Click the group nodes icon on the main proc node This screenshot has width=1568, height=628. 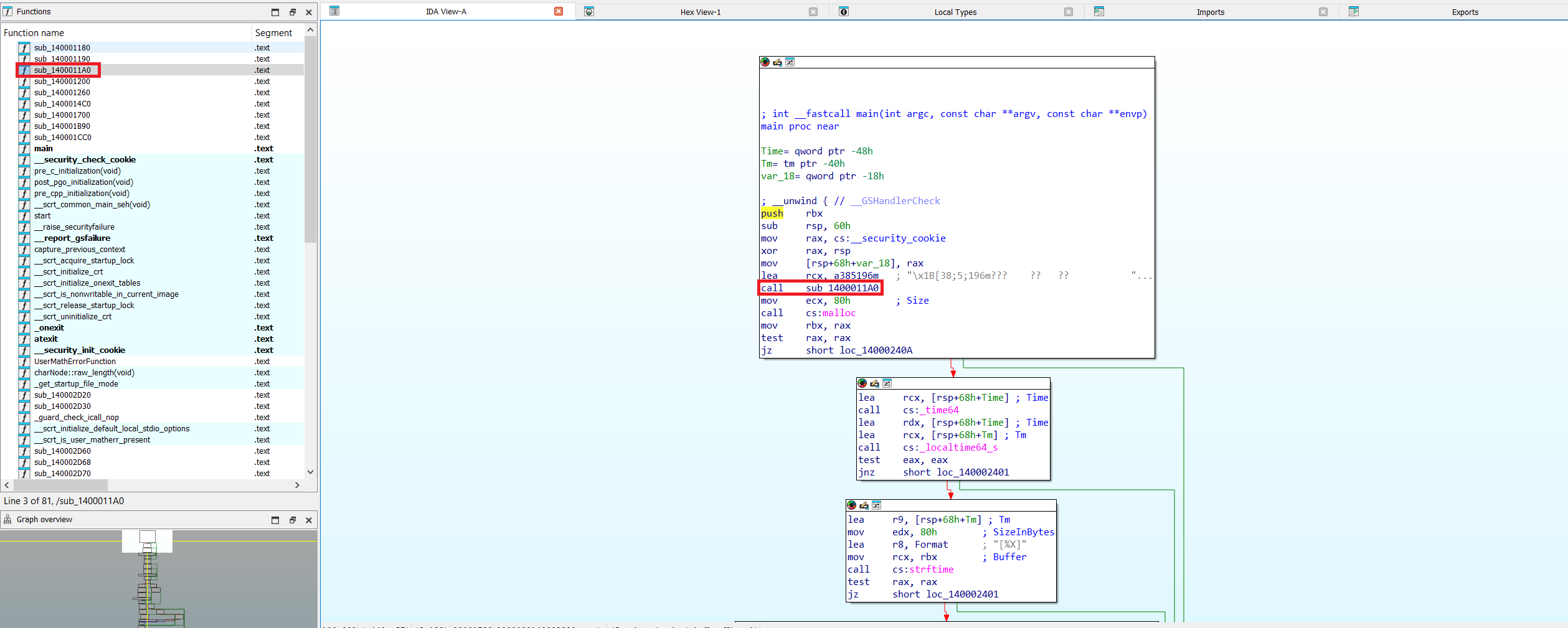[790, 62]
